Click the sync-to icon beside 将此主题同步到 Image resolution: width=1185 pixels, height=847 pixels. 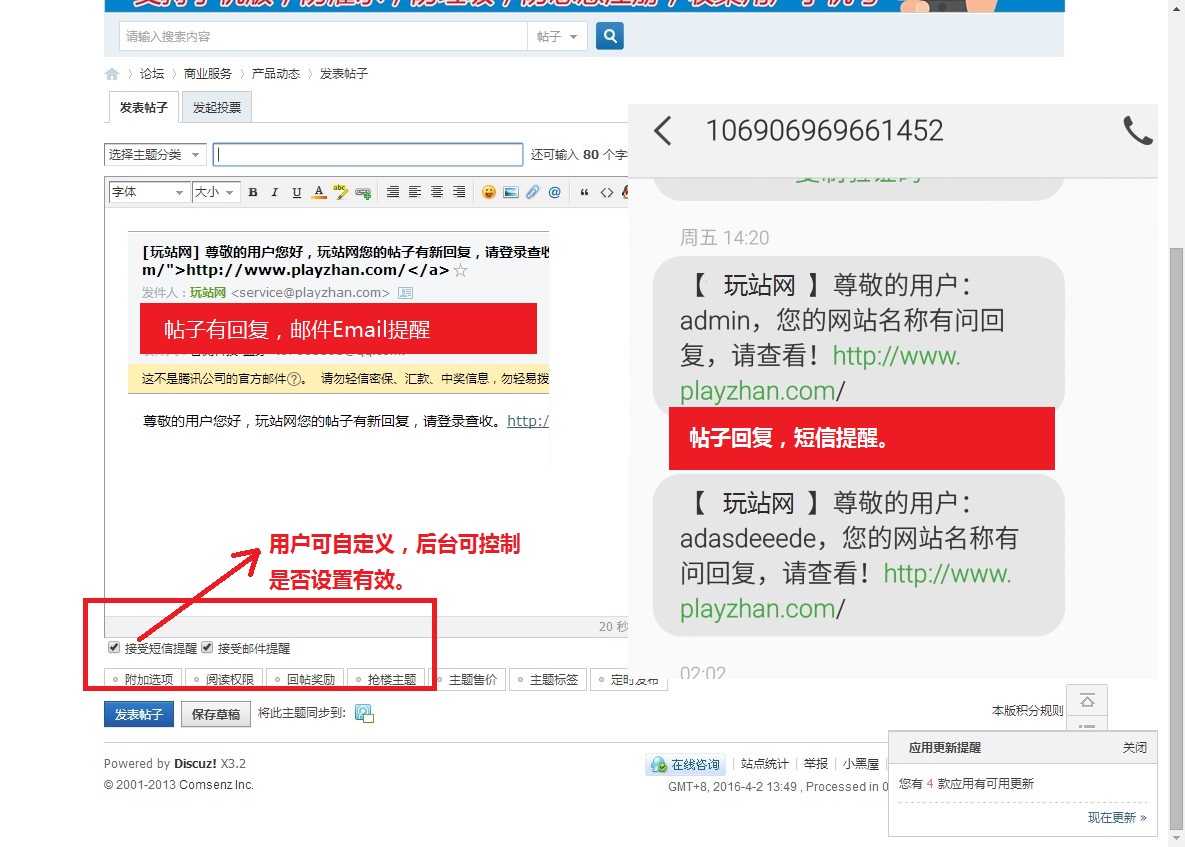(364, 713)
